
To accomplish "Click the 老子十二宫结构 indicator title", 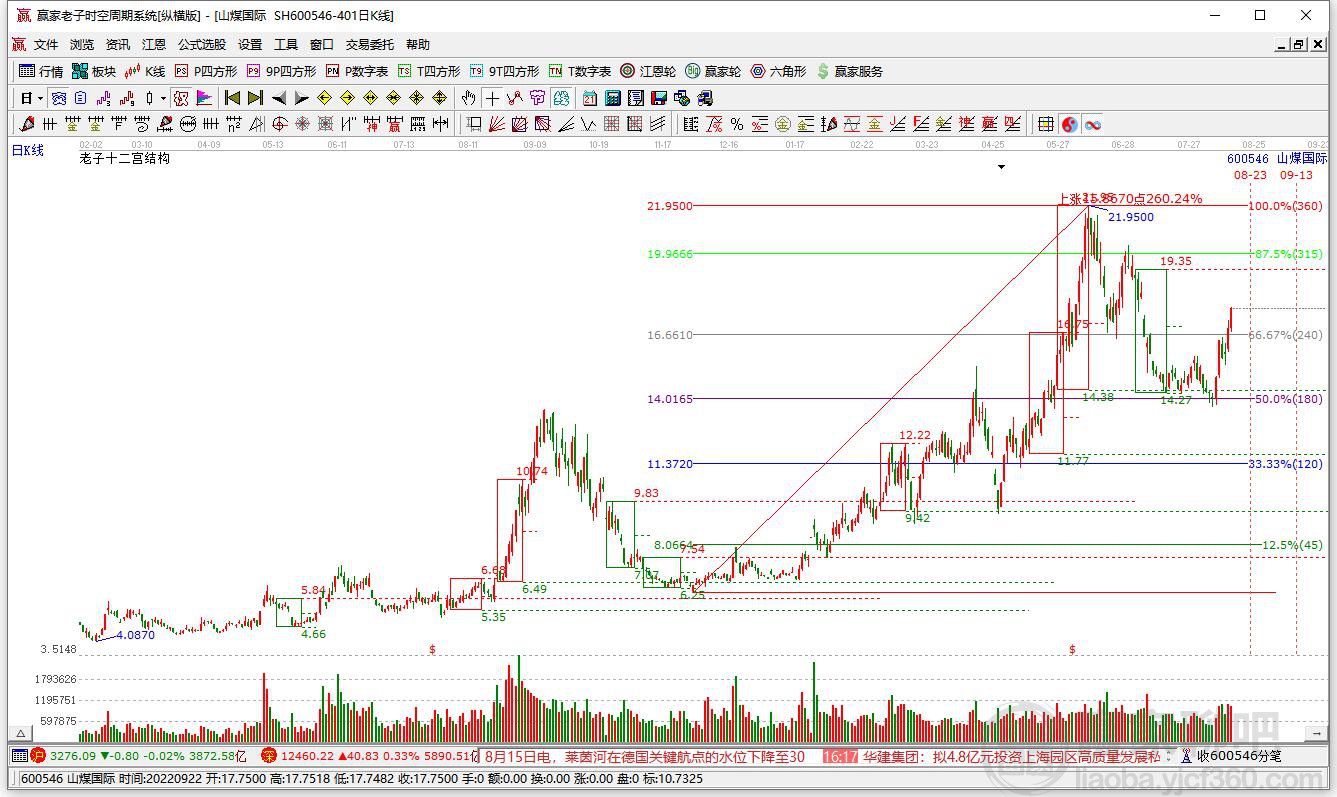I will coord(125,159).
